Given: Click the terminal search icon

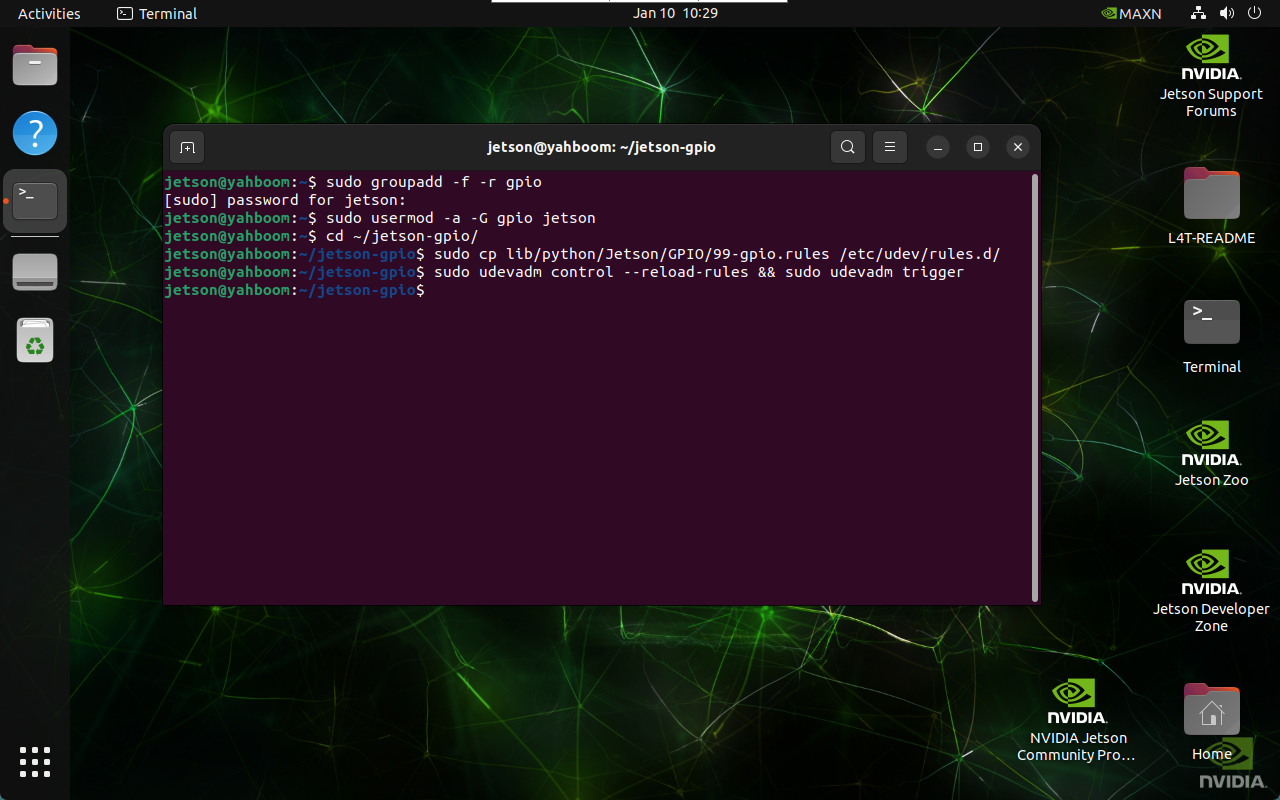Looking at the screenshot, I should (x=847, y=148).
